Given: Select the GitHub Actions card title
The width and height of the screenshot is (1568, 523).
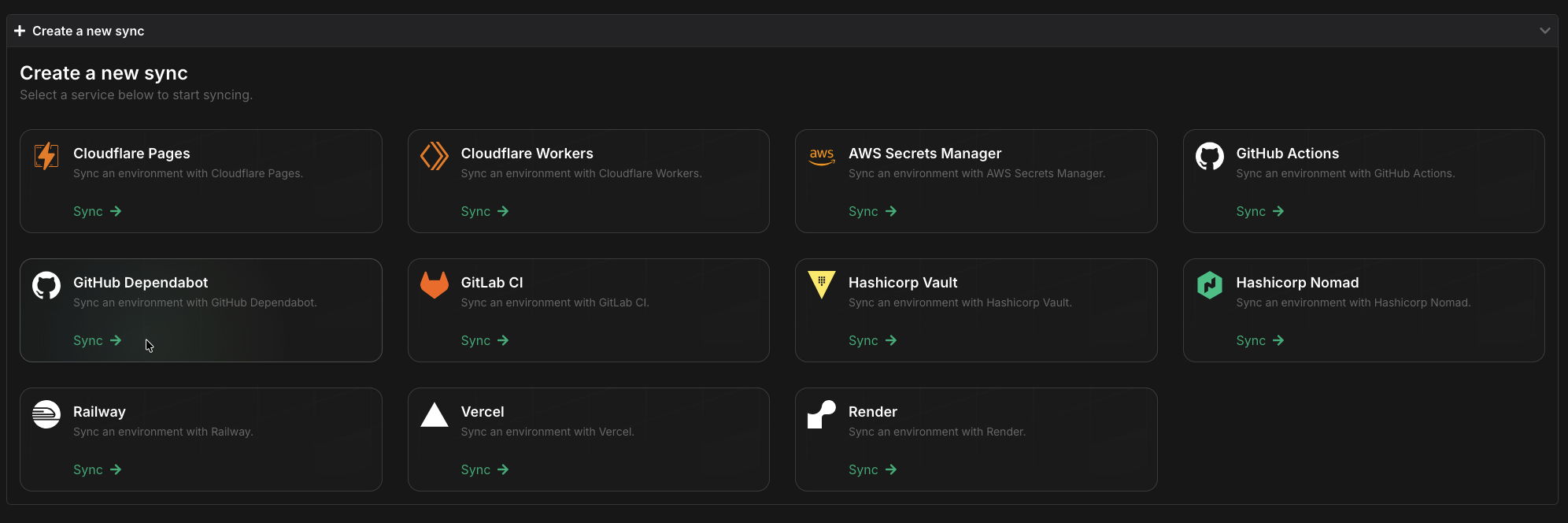Looking at the screenshot, I should click(x=1288, y=154).
